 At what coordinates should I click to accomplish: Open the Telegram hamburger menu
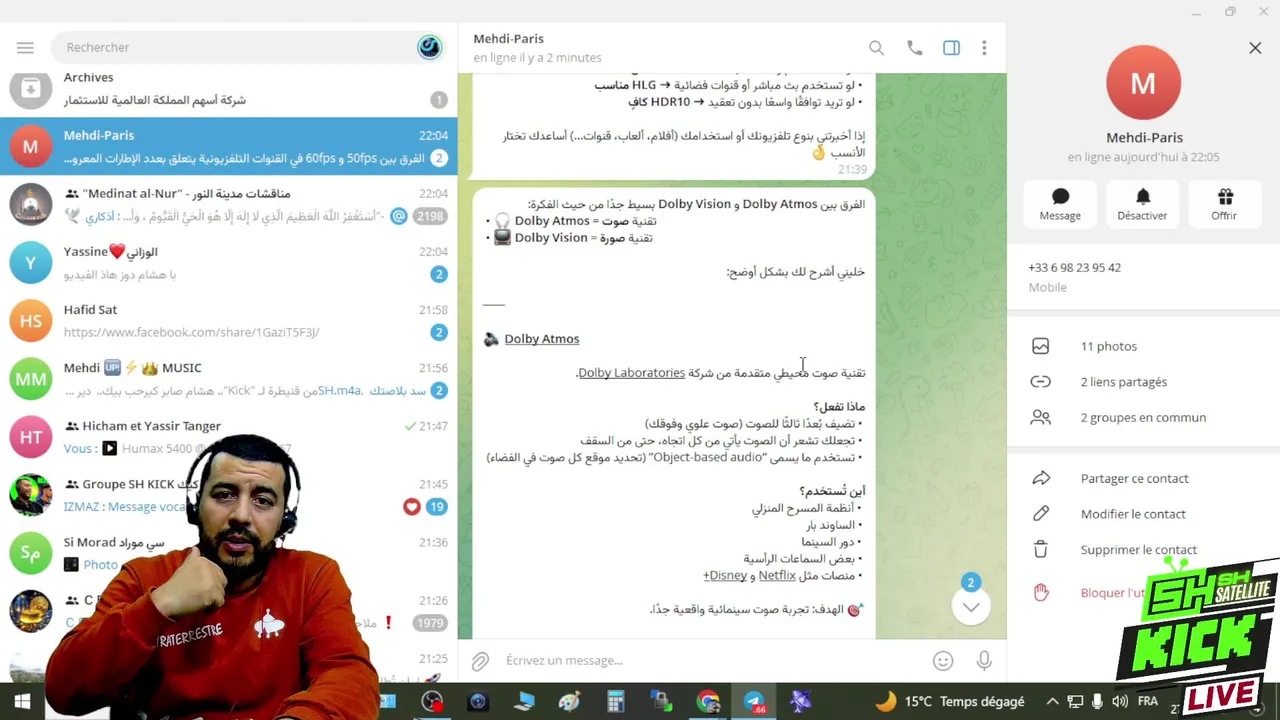tap(25, 47)
